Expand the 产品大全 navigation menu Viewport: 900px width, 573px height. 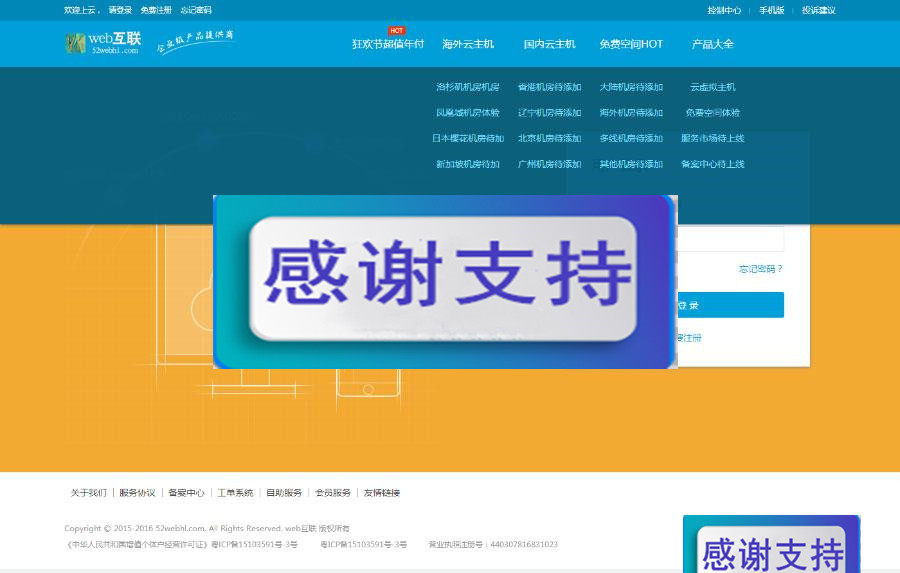(712, 44)
